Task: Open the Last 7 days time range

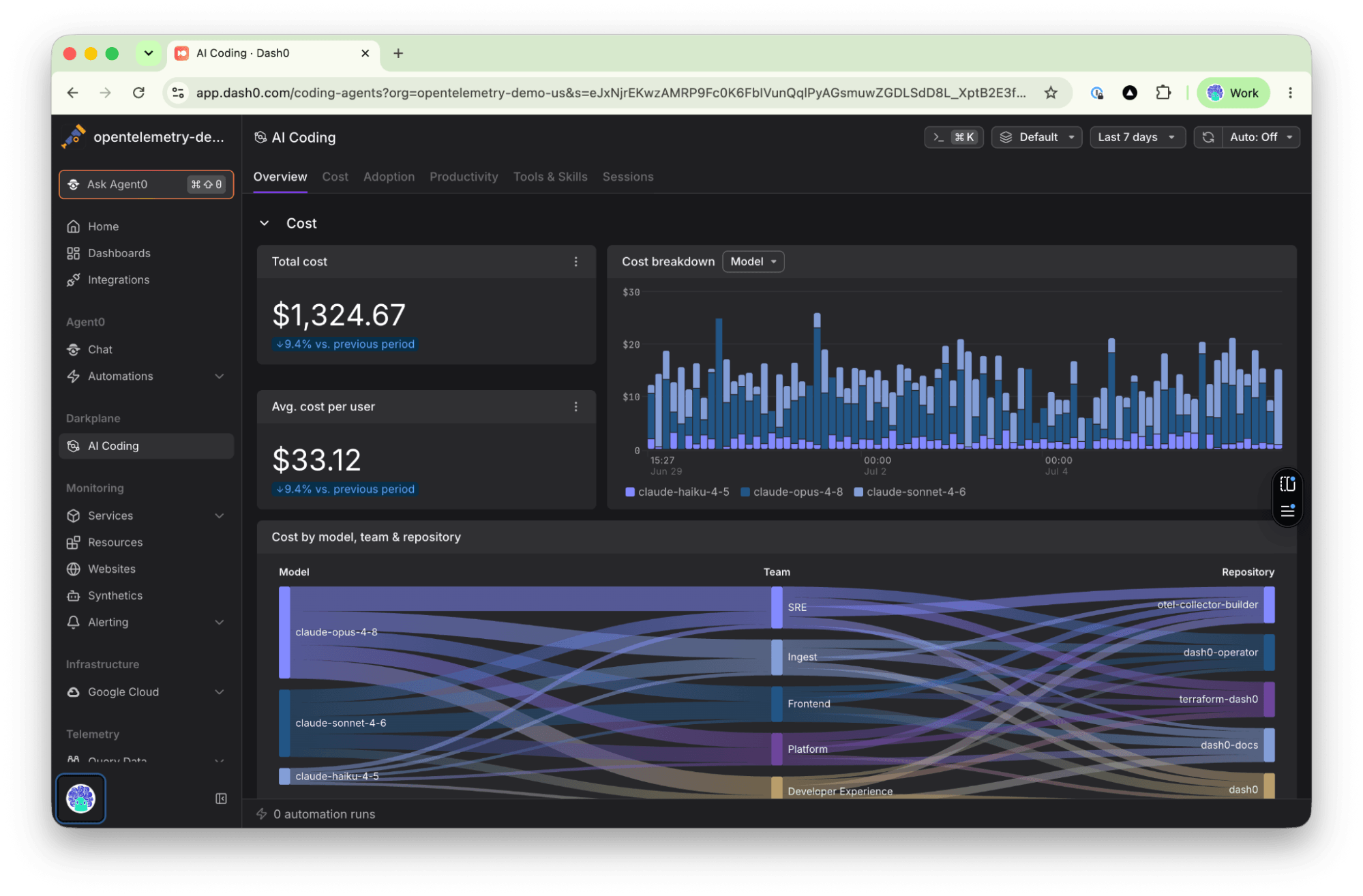Action: click(1137, 137)
